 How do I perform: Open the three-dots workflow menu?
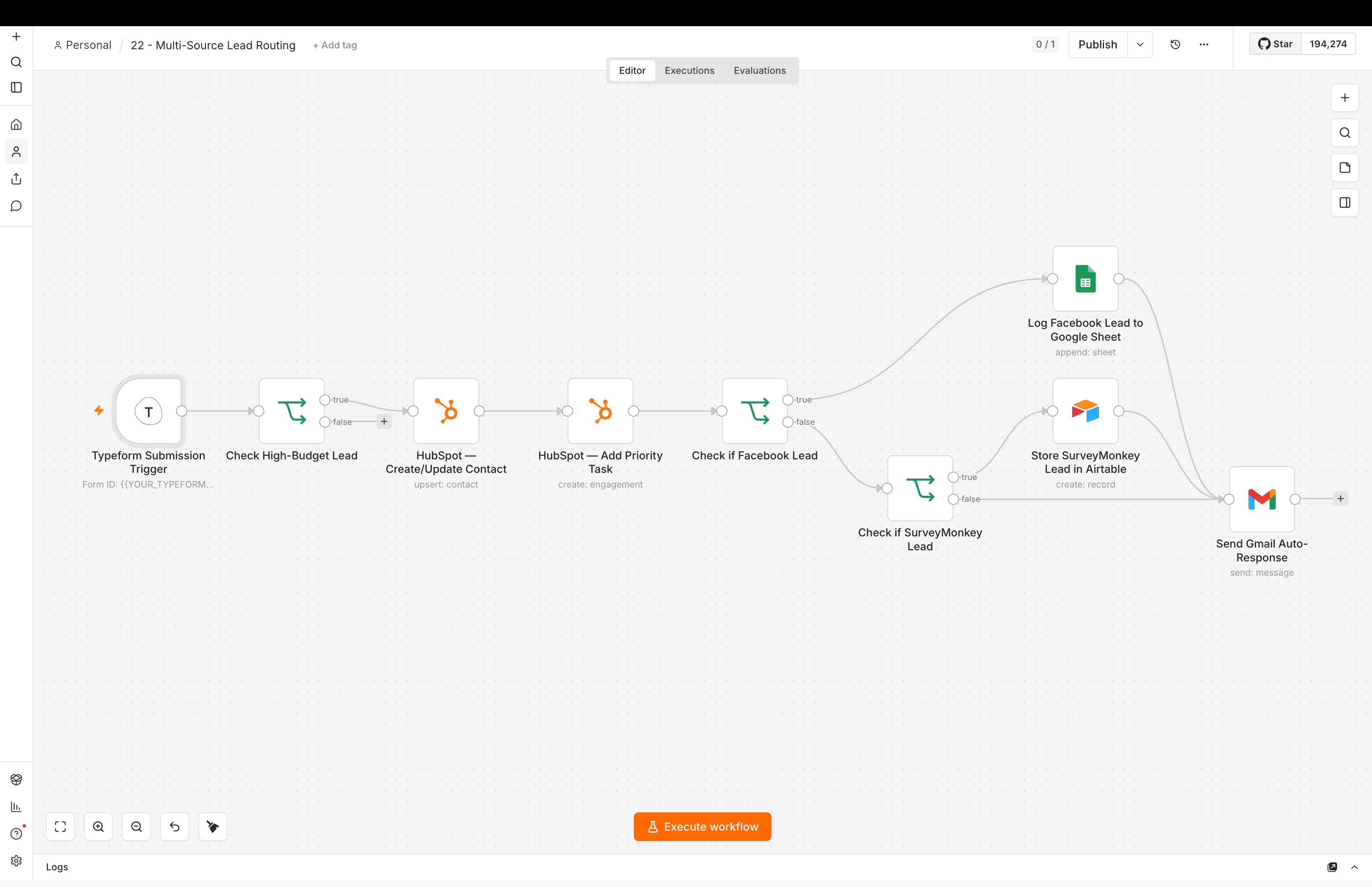1204,44
